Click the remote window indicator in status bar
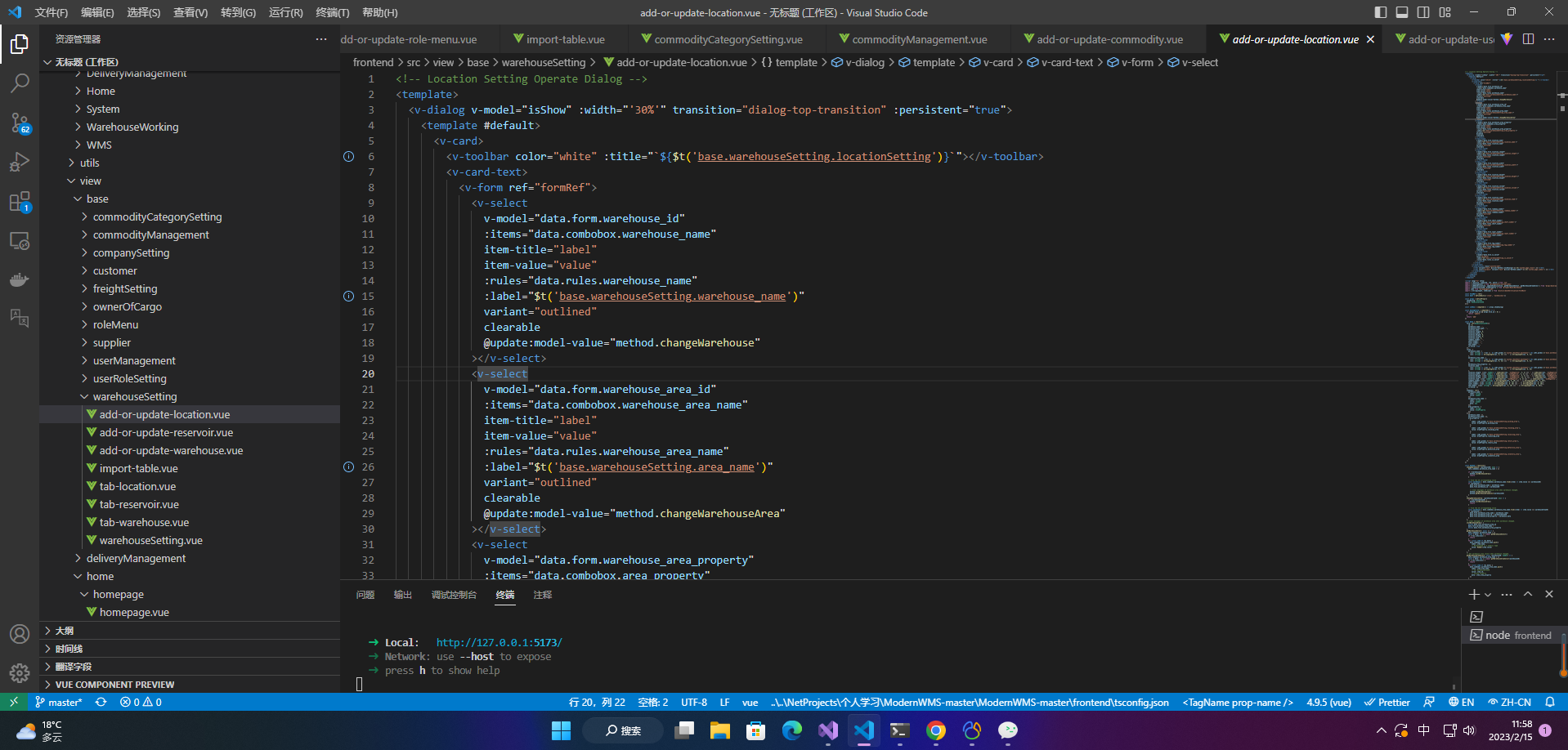Viewport: 1568px width, 750px height. pos(14,702)
